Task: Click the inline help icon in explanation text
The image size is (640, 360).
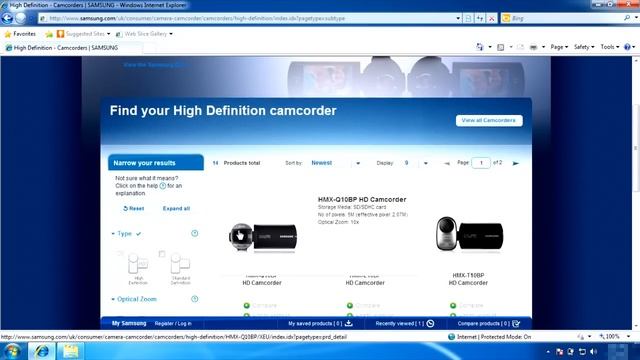Action: point(162,186)
